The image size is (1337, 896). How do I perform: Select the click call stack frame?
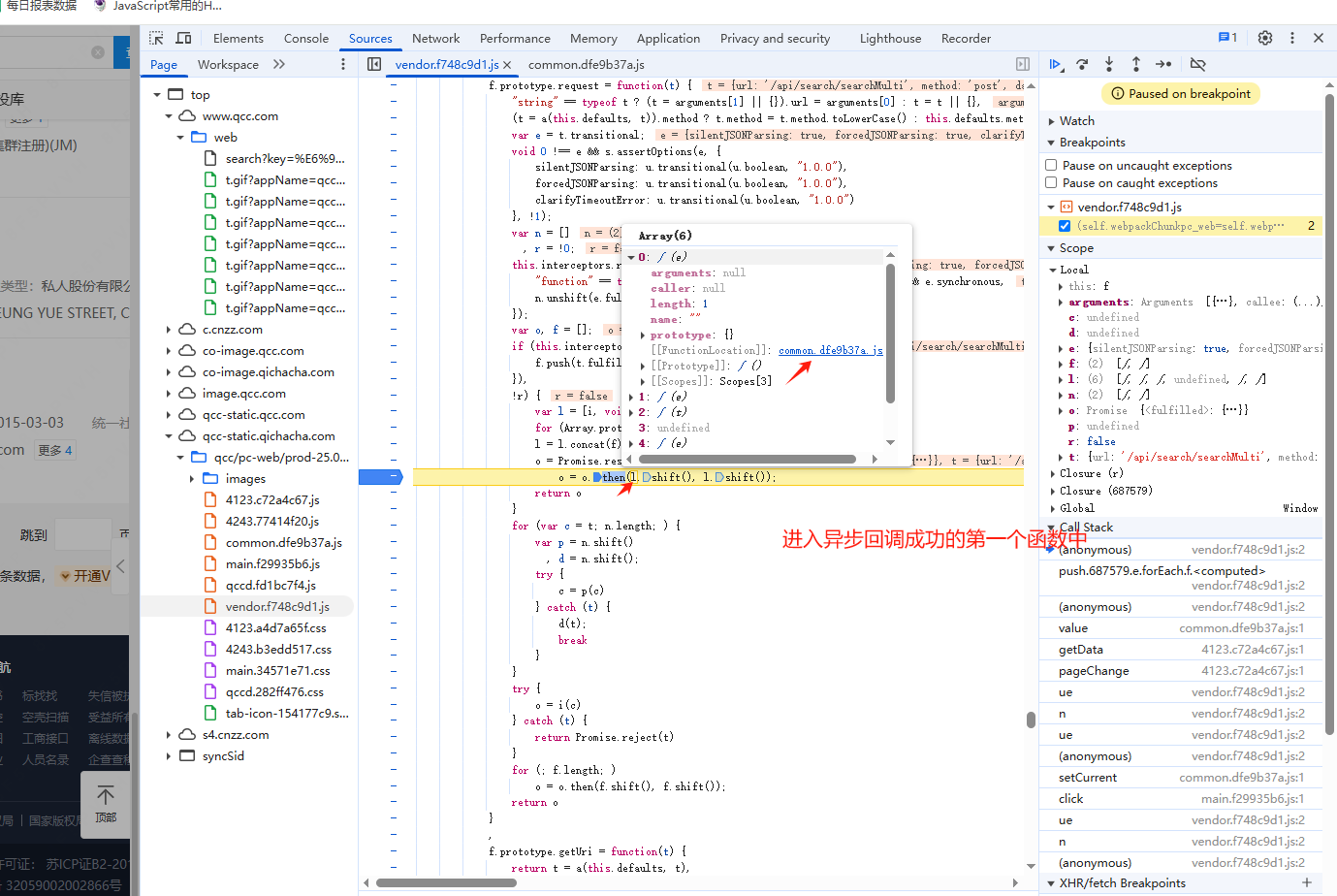coord(1182,799)
